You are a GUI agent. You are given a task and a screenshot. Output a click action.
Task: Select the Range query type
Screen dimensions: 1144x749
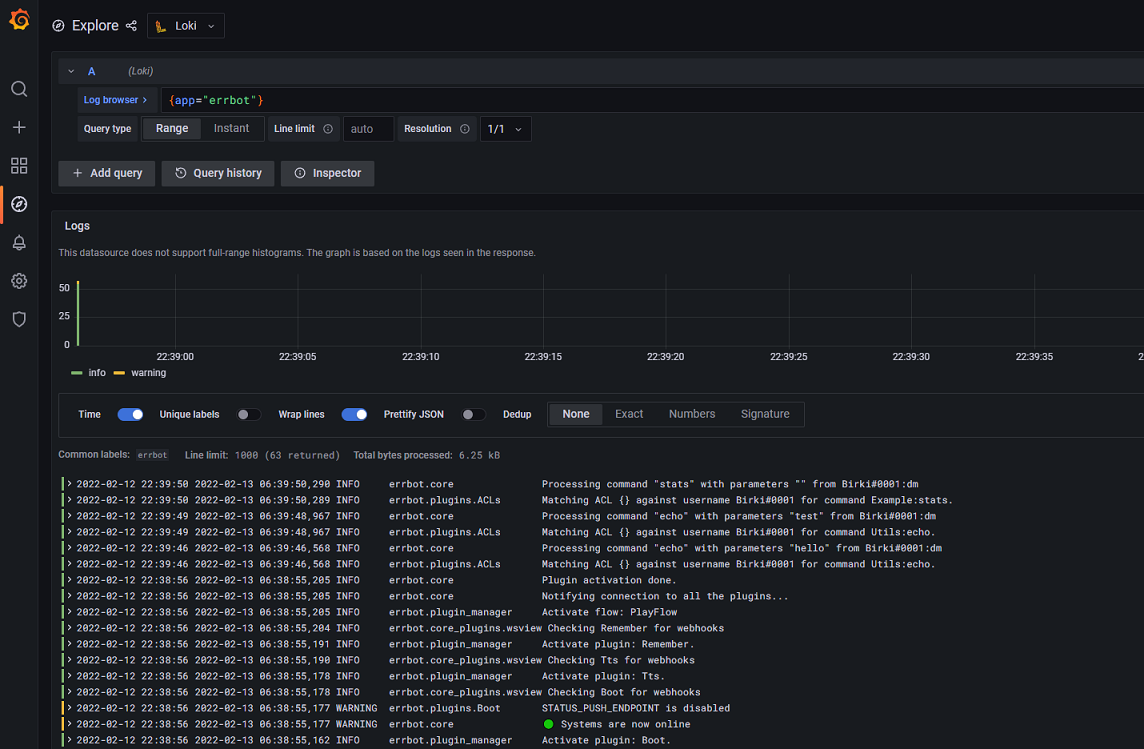pos(171,128)
